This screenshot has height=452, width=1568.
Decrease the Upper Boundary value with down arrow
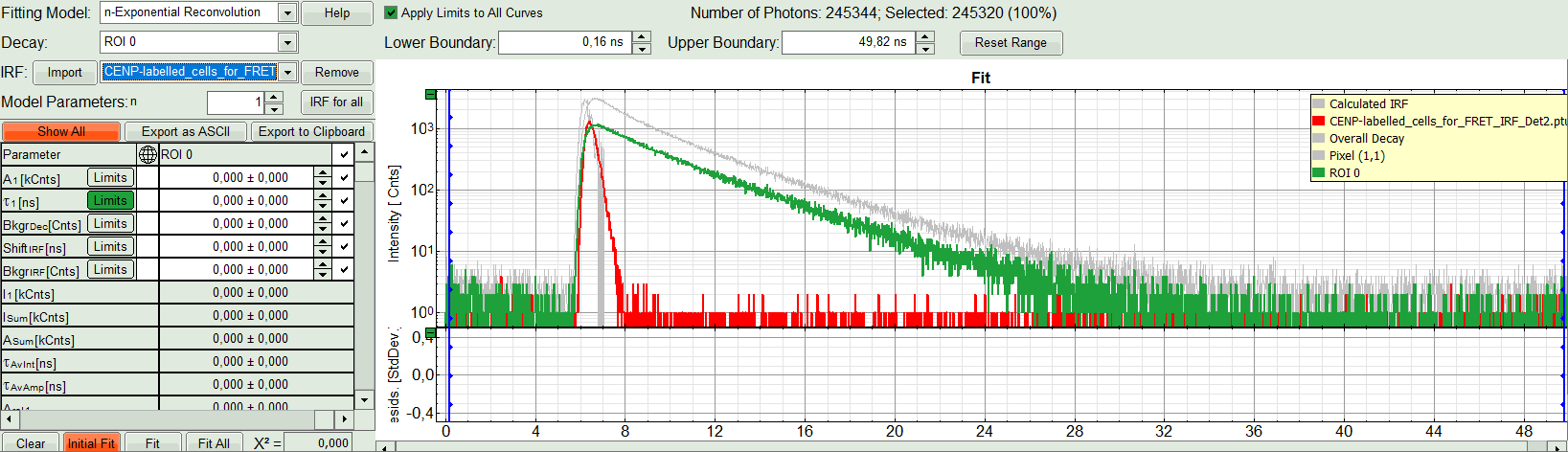coord(924,48)
